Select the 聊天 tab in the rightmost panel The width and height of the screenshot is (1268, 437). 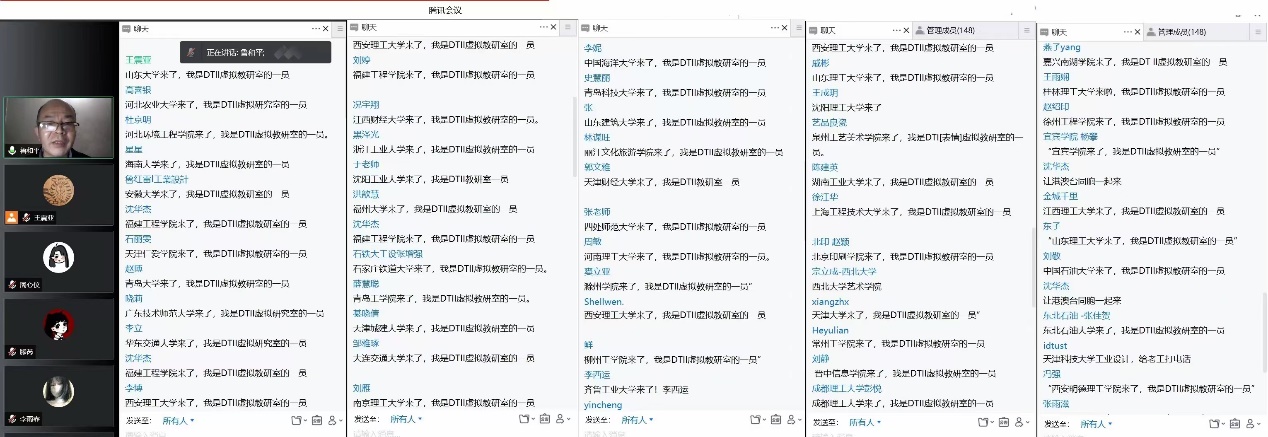(1058, 32)
